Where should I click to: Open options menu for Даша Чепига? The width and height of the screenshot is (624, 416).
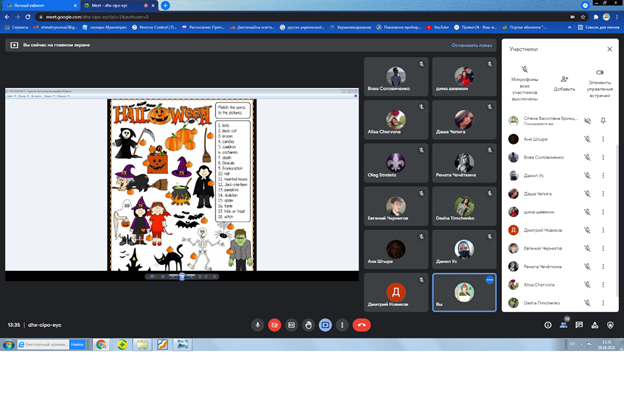point(603,193)
